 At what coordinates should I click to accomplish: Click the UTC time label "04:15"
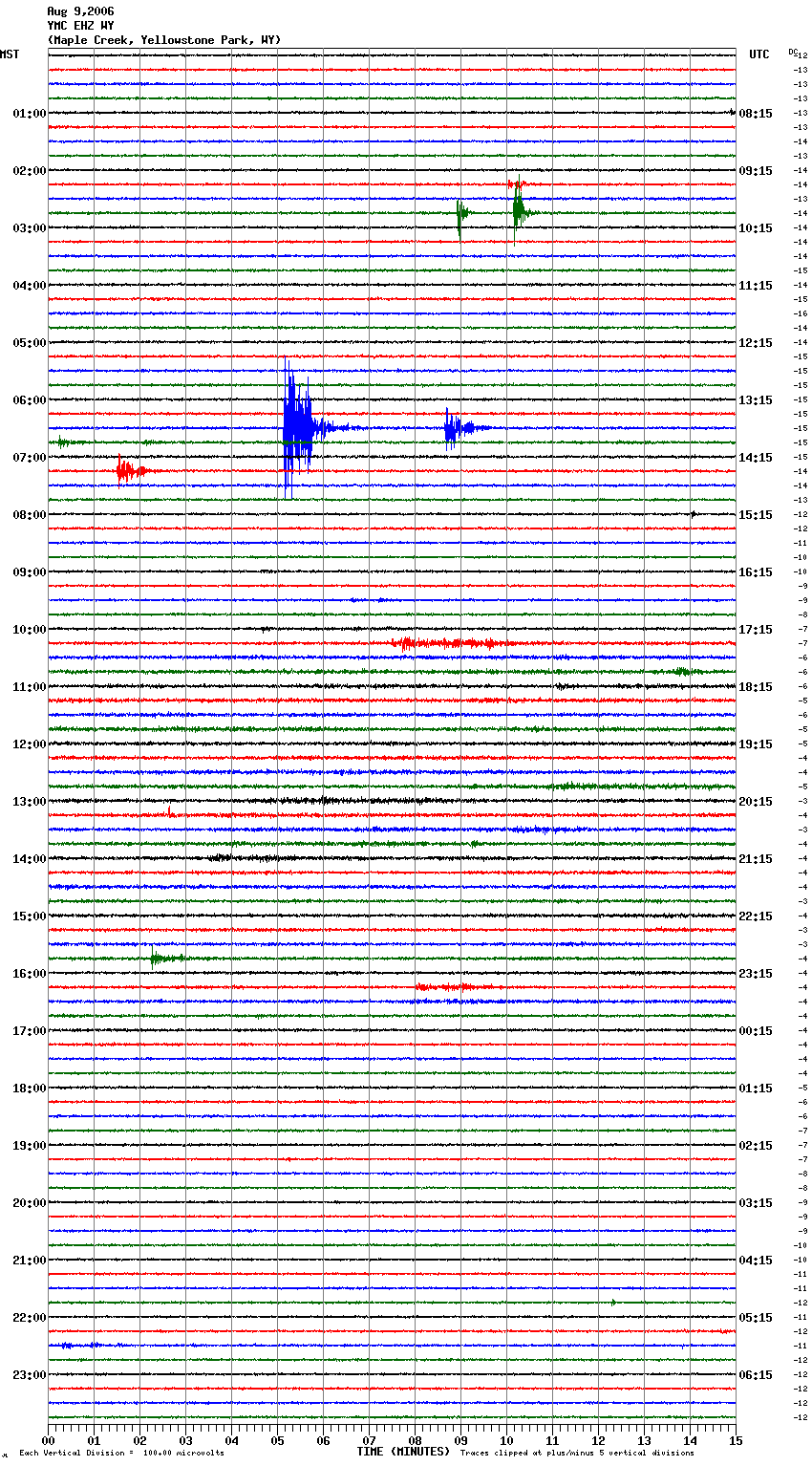(756, 1261)
